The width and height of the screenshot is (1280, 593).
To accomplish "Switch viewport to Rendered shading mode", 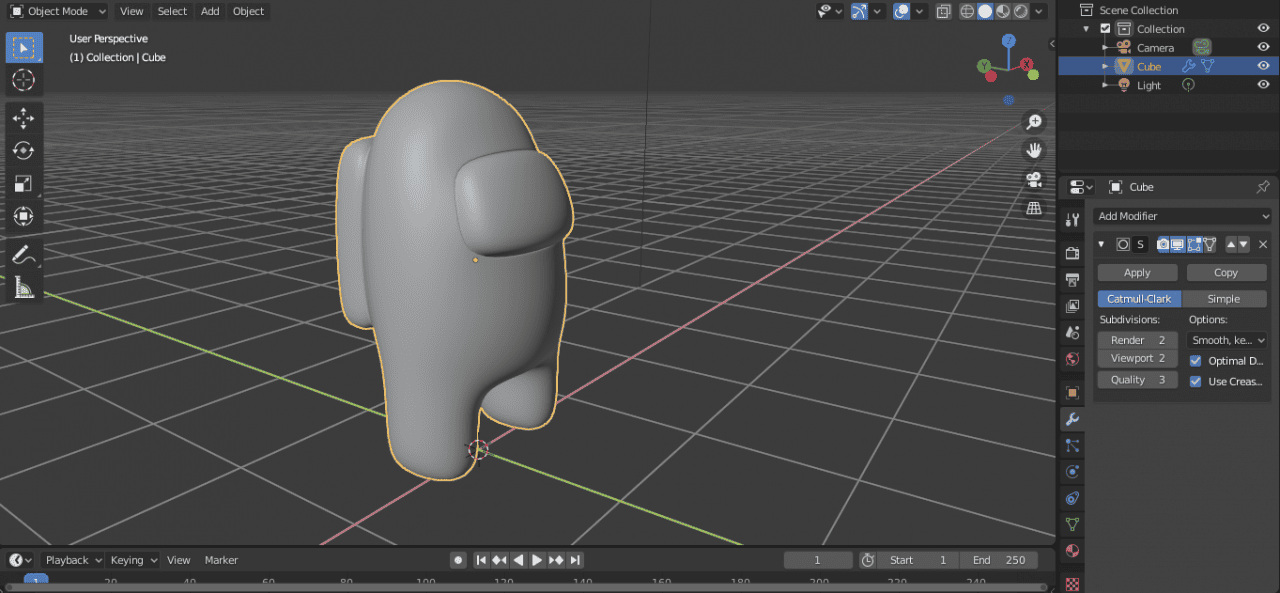I will [1021, 11].
